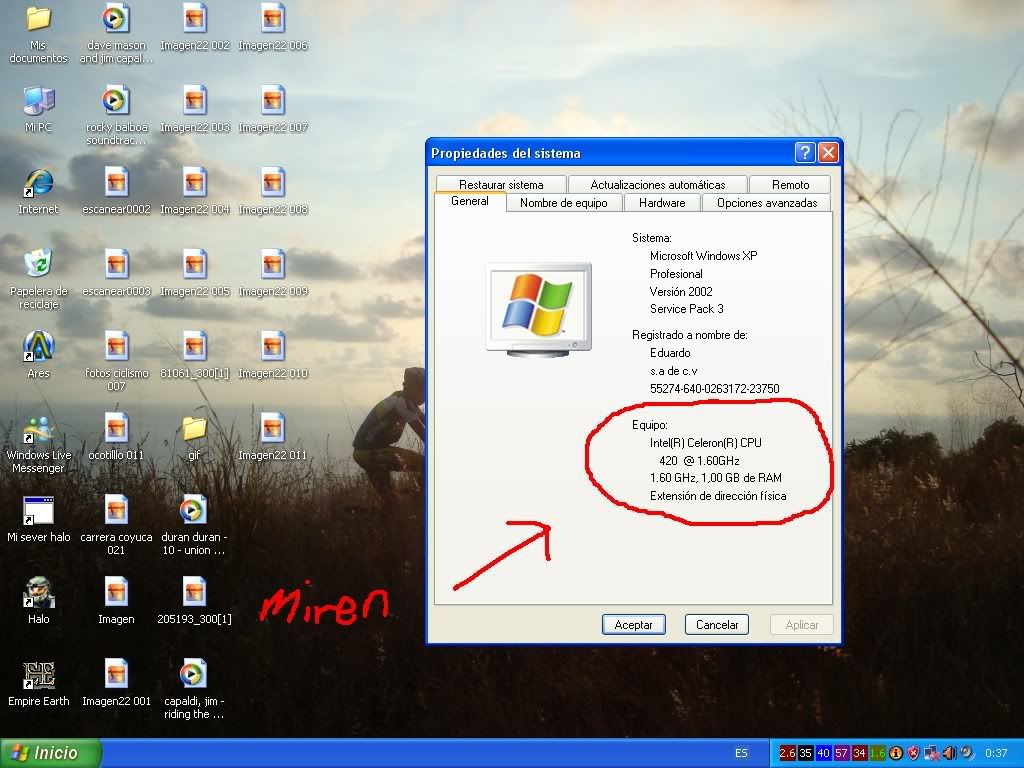
Task: Switch to the Restaurar sistema tab
Action: pos(501,185)
